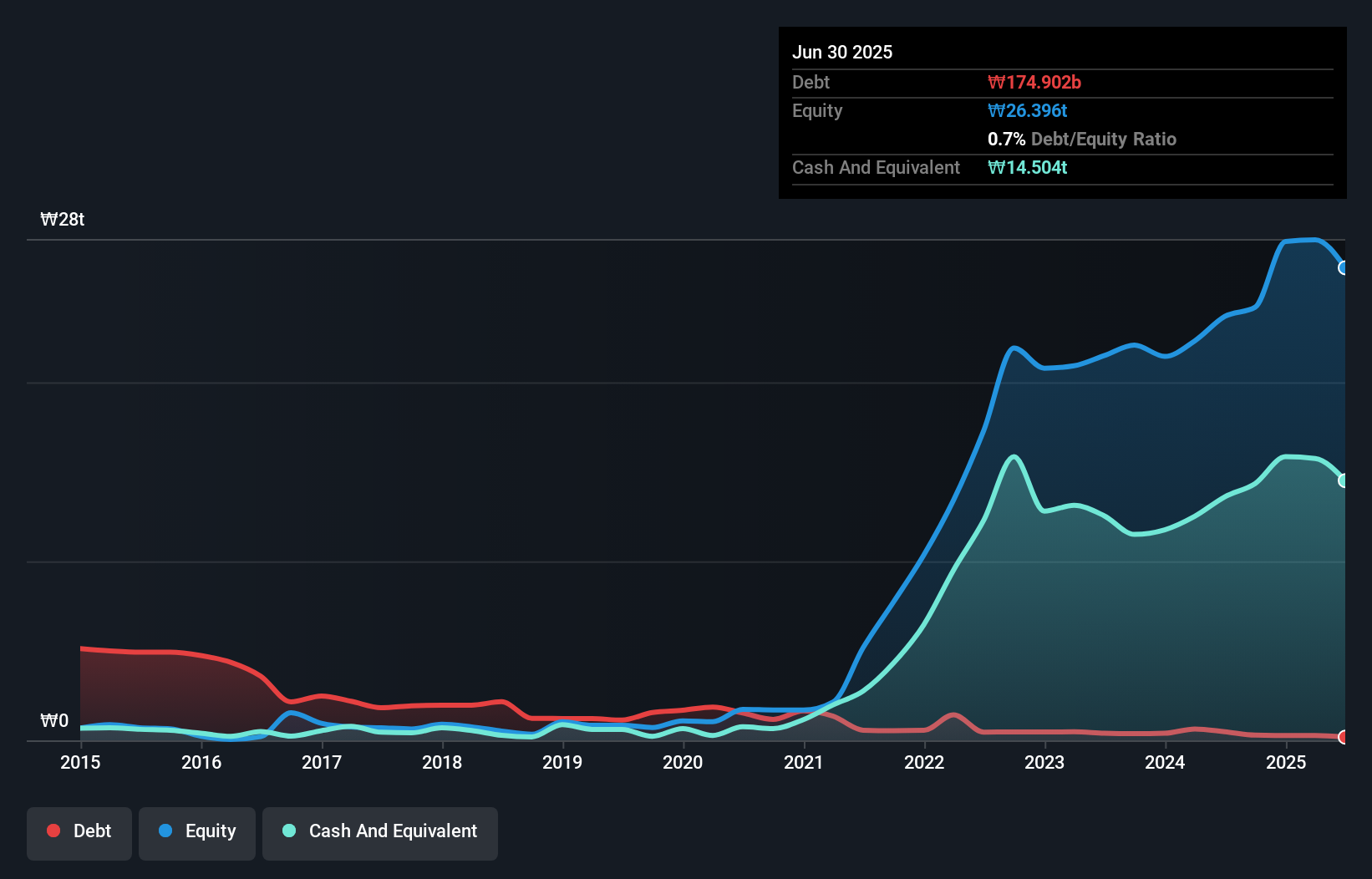This screenshot has height=879, width=1372.
Task: Click the ₩0 y-axis label
Action: [54, 721]
